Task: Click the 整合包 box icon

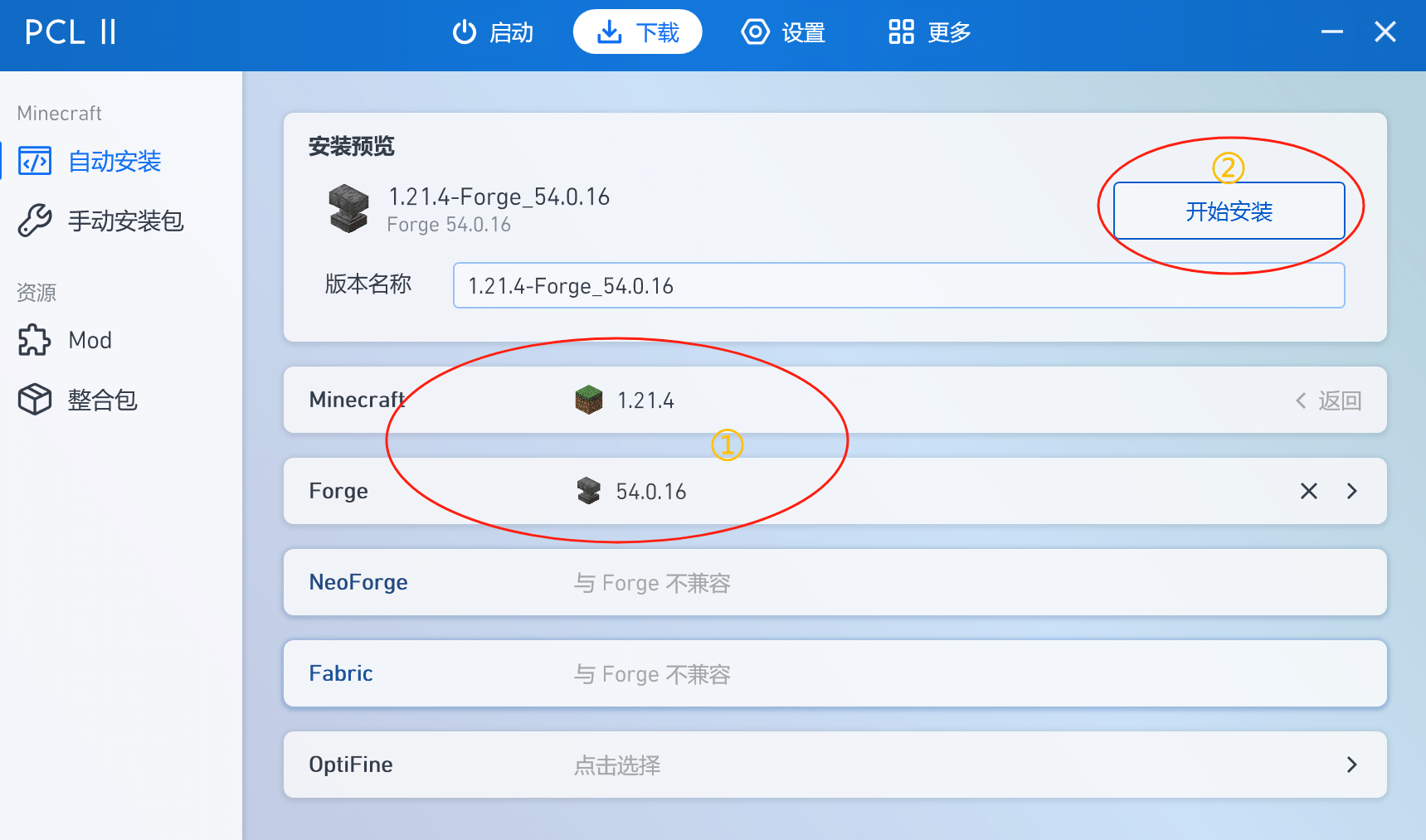Action: point(35,400)
